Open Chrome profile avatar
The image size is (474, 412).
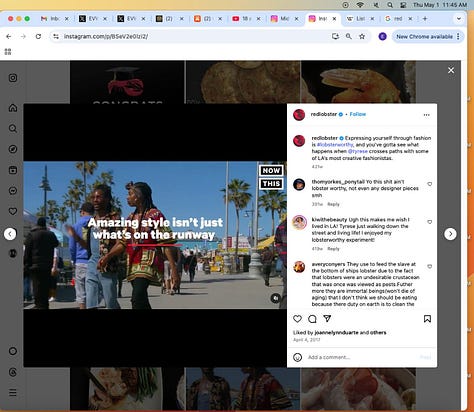click(382, 36)
